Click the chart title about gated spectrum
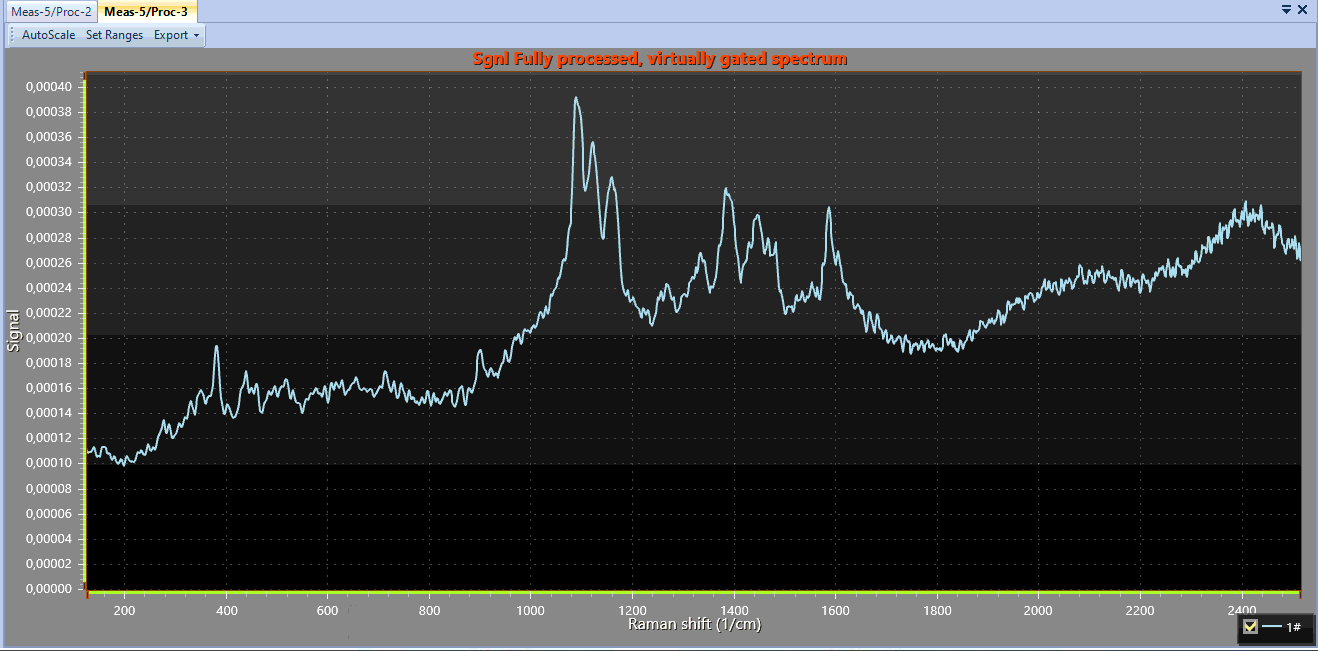Viewport: 1318px width, 651px height. pos(659,59)
